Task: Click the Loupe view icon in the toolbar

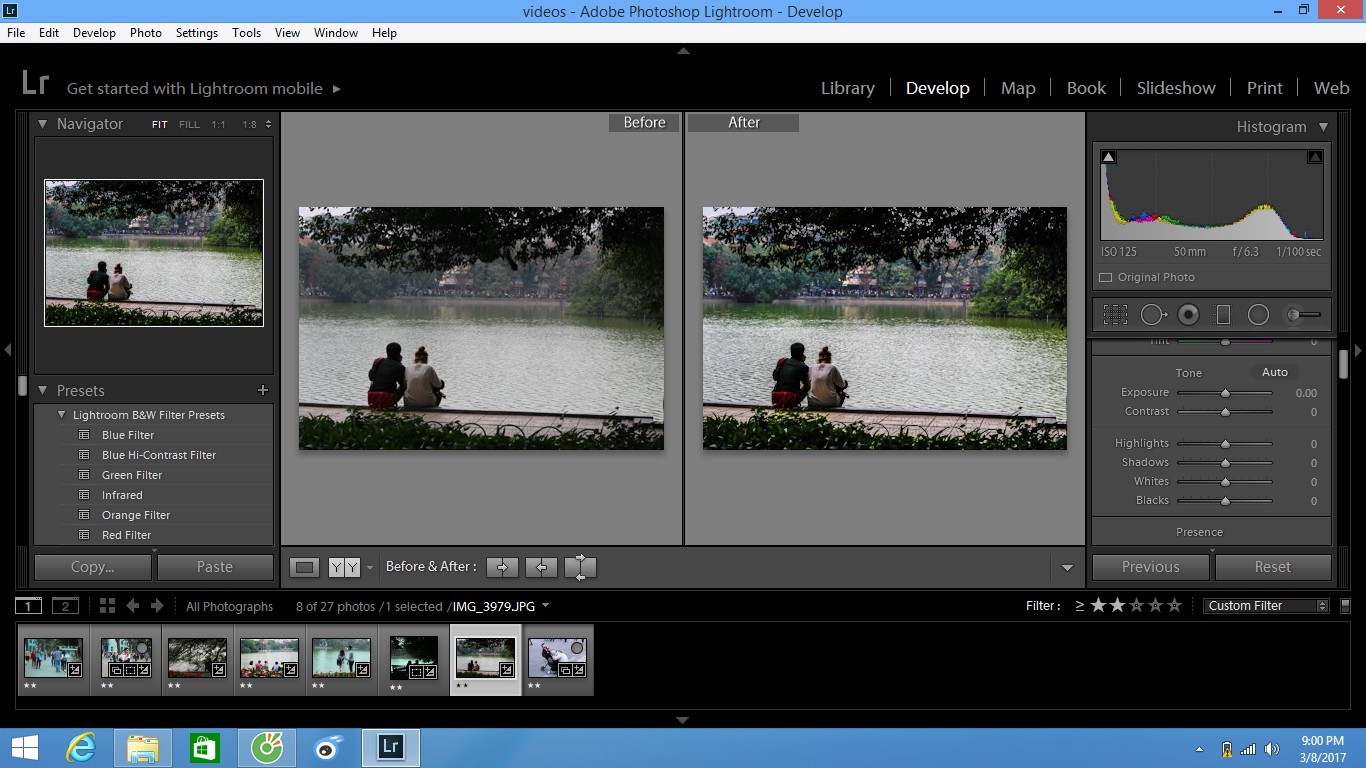Action: pyautogui.click(x=305, y=567)
